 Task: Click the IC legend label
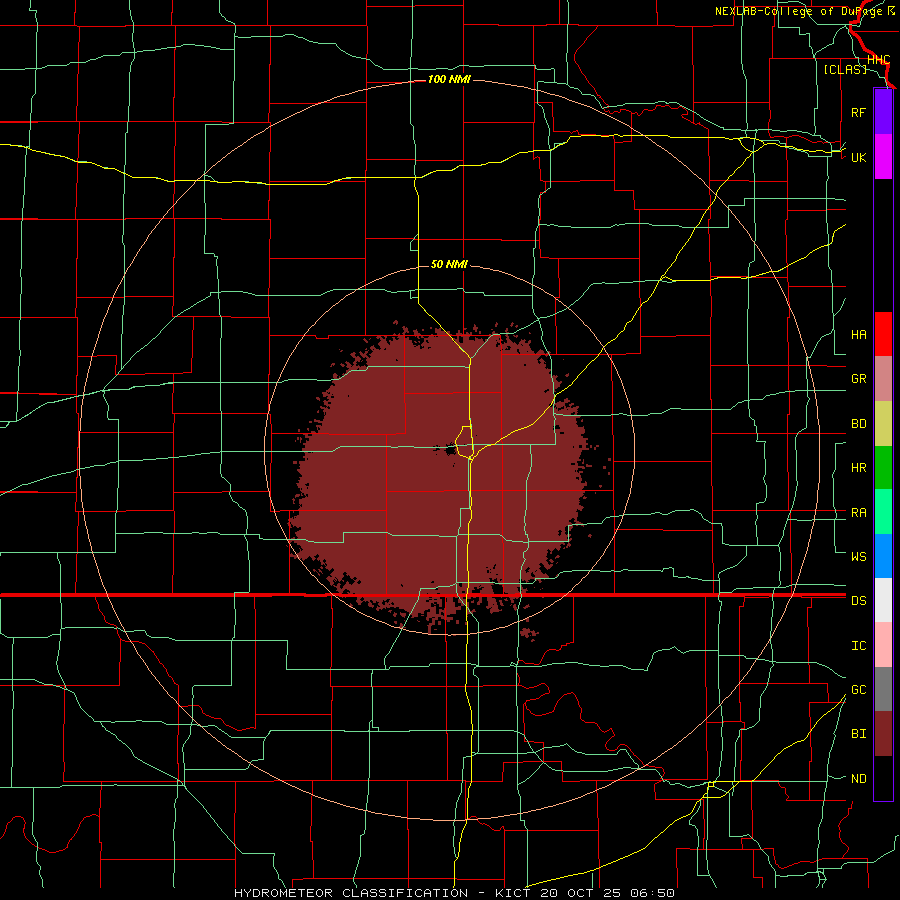pyautogui.click(x=858, y=646)
